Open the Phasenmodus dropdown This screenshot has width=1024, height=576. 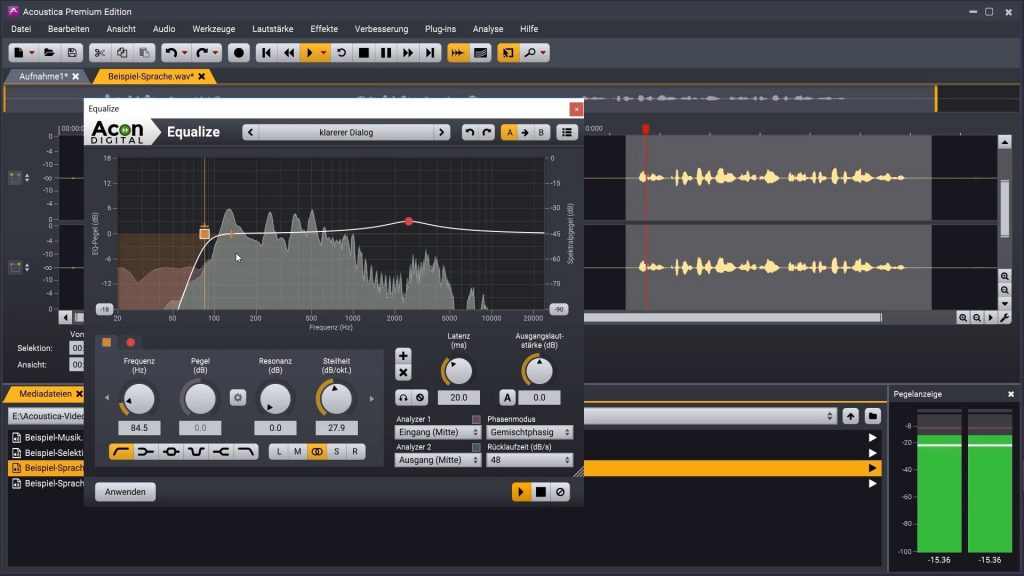click(x=528, y=432)
